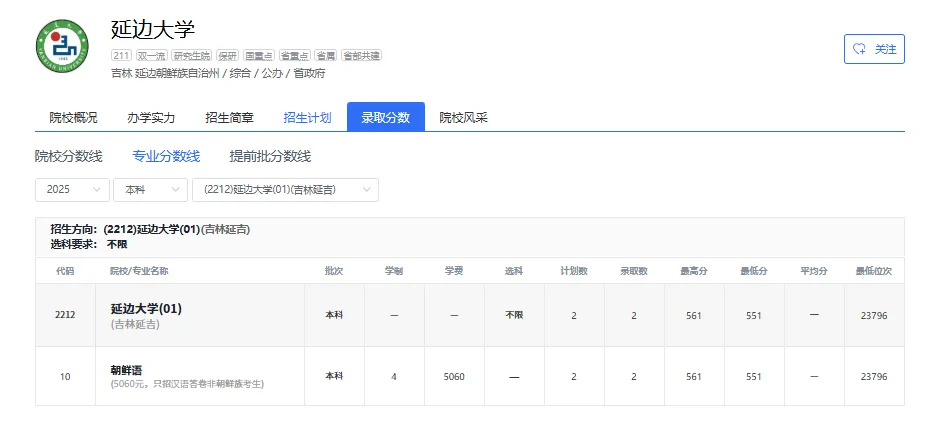The width and height of the screenshot is (933, 423).
Task: Click the 最低位次 column header
Action: (874, 271)
